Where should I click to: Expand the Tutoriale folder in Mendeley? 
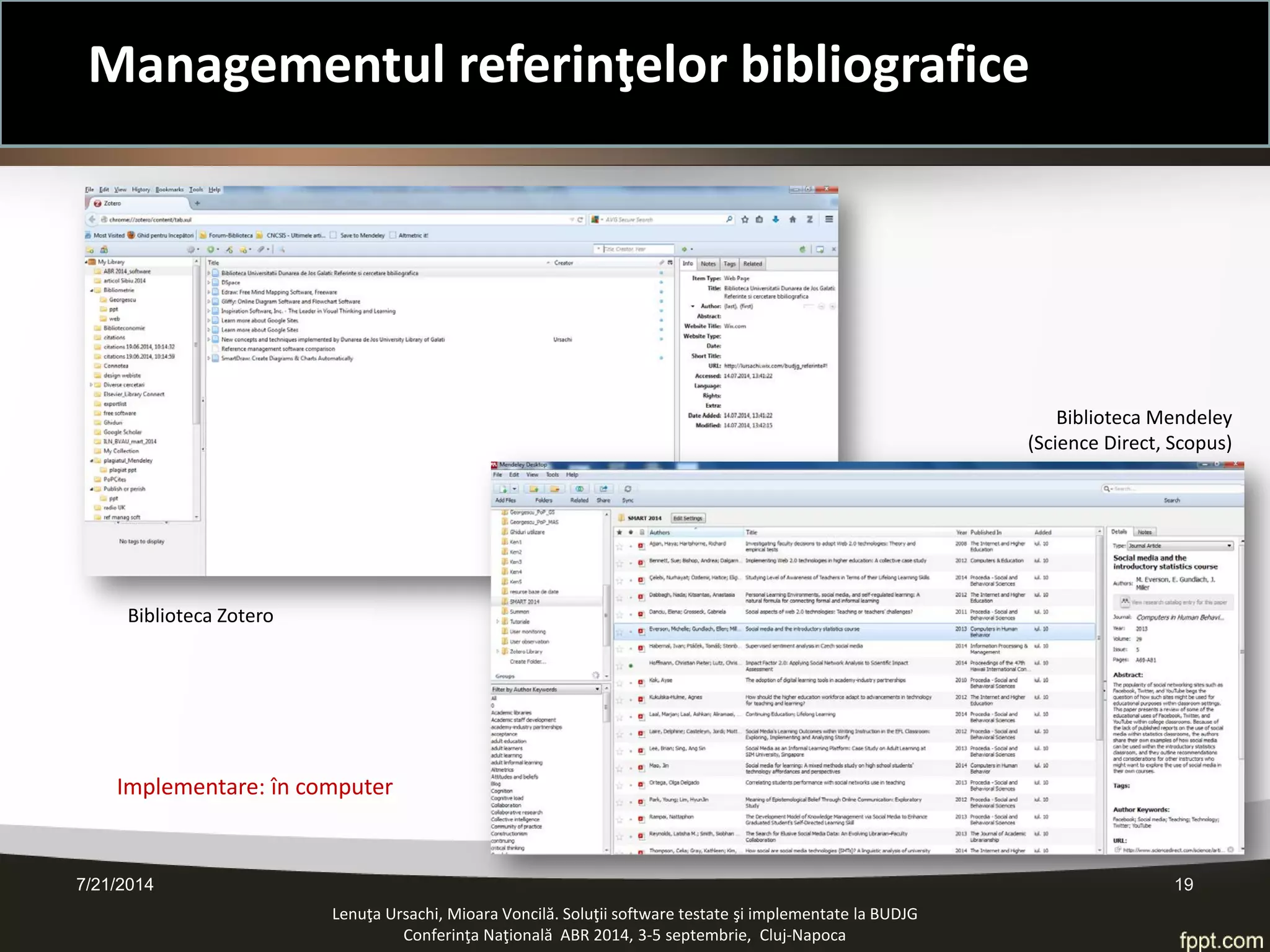tap(497, 622)
